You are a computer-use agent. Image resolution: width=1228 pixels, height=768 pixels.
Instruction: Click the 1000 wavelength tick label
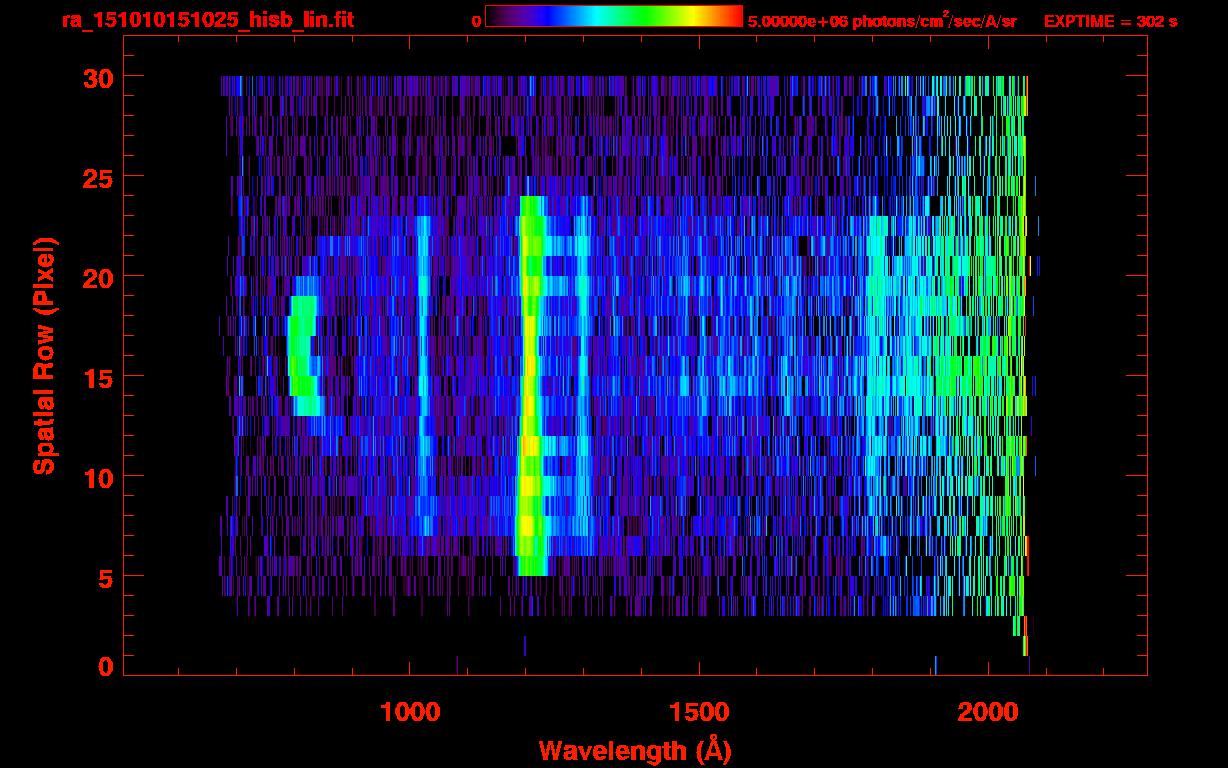pyautogui.click(x=410, y=712)
